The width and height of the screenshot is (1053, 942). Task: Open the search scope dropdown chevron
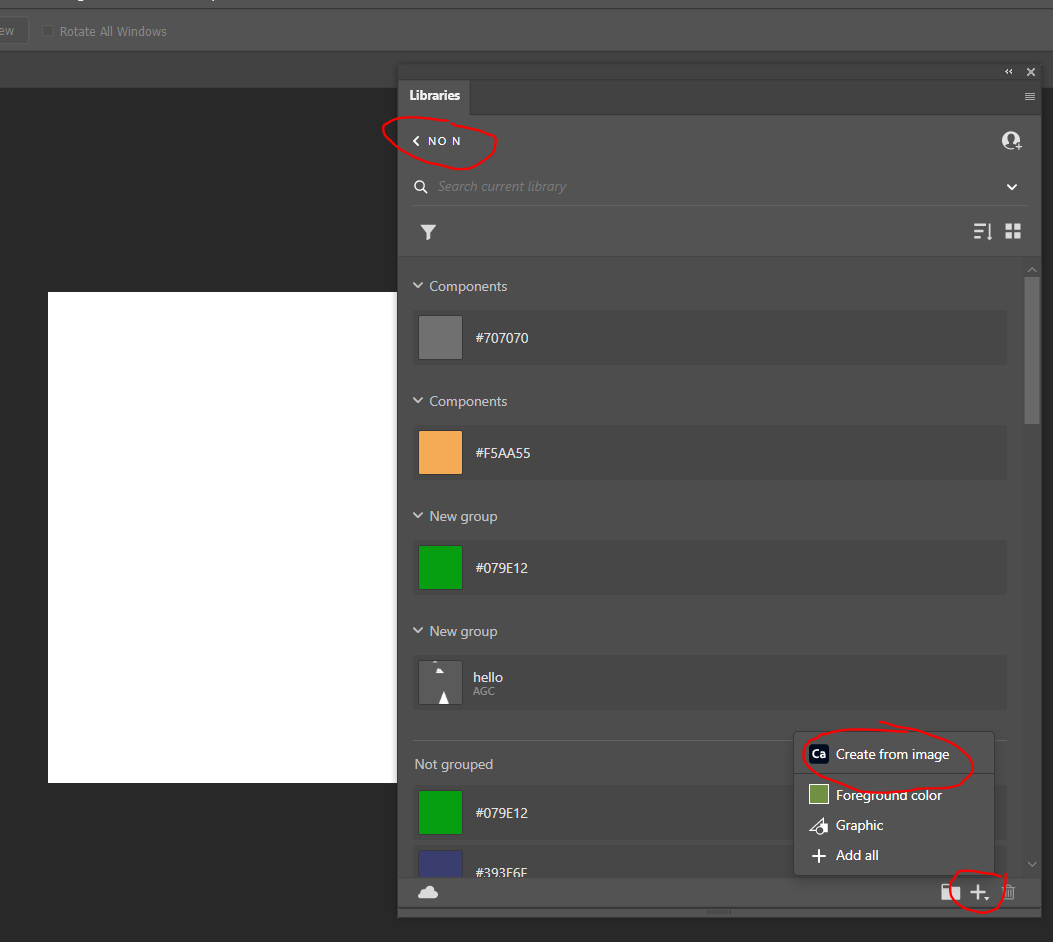[1012, 187]
